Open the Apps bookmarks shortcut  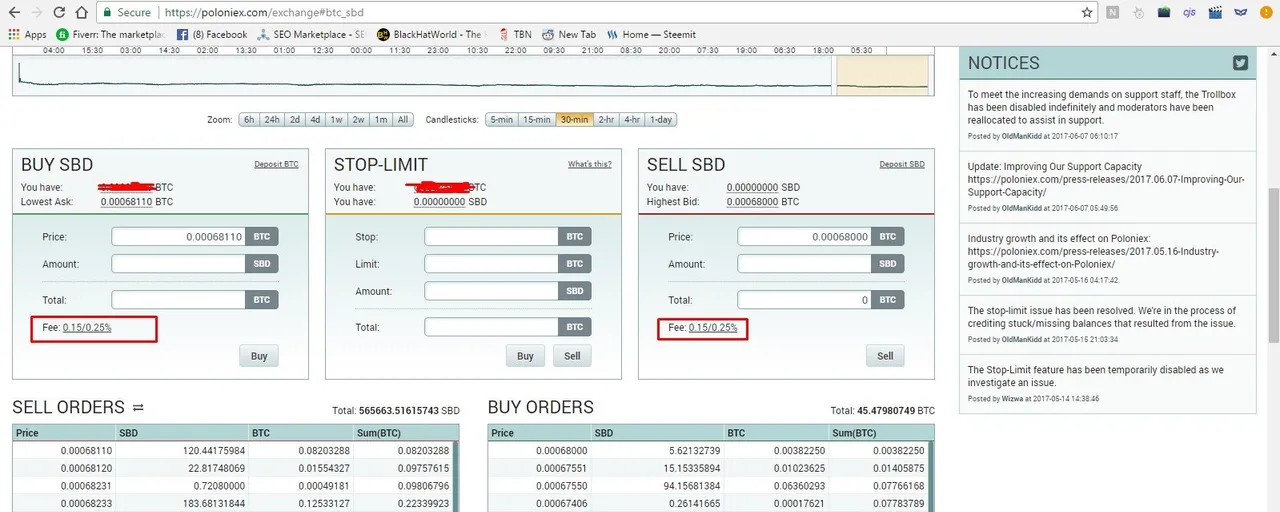point(27,34)
